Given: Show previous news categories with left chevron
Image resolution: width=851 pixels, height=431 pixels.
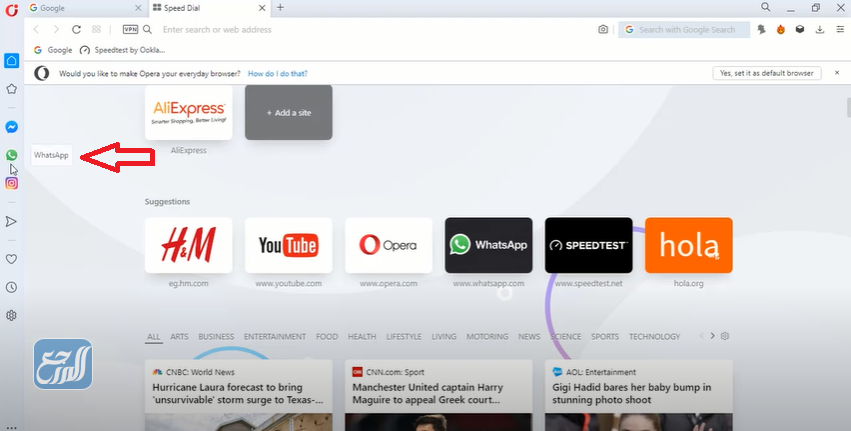Looking at the screenshot, I should (701, 336).
